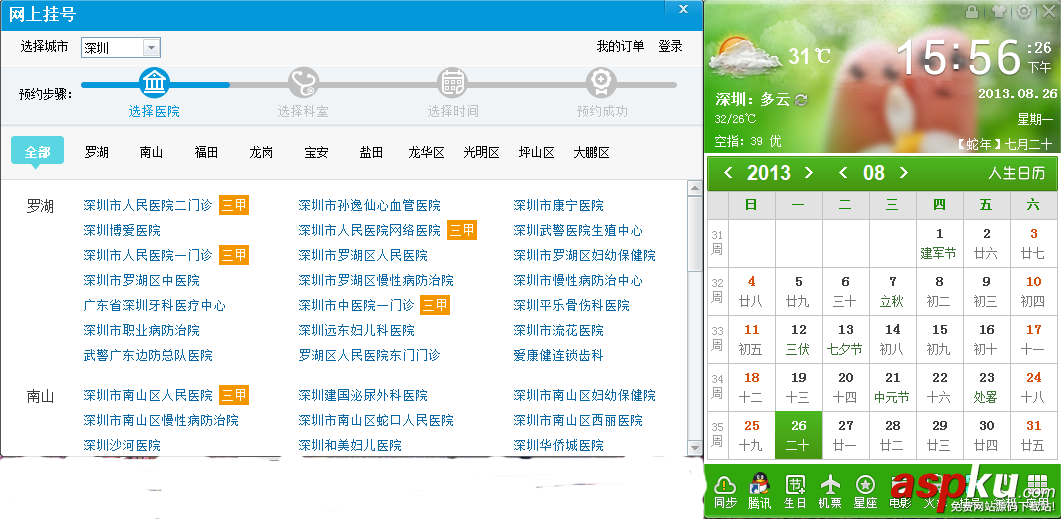
Task: Open 深圳建国泌尿外科医院 link
Action: pyautogui.click(x=363, y=395)
